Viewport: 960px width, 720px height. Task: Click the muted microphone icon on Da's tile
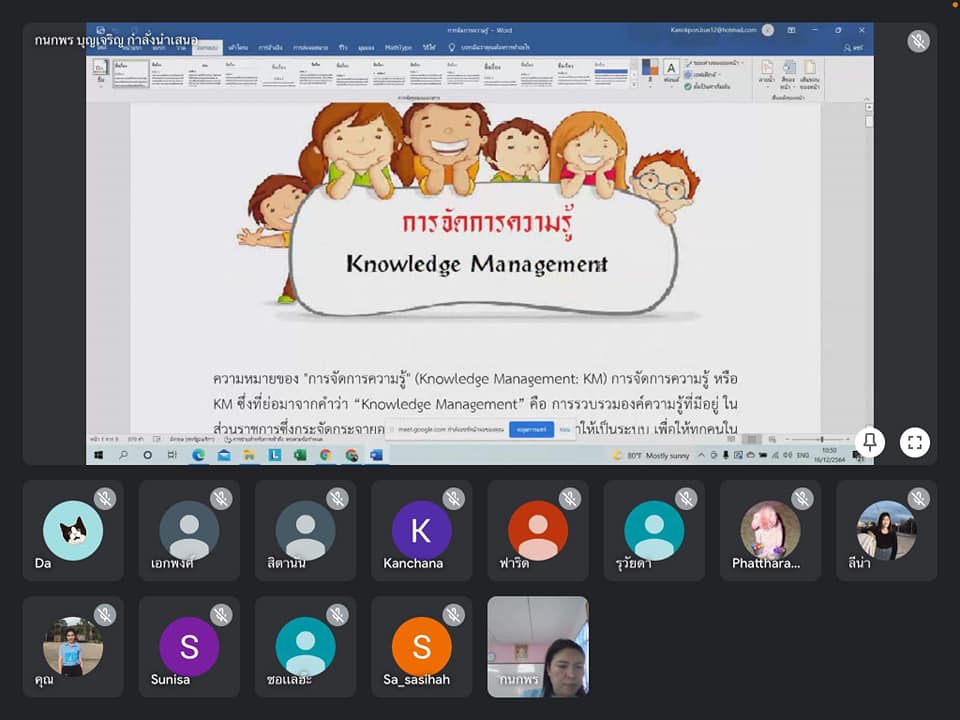[x=105, y=498]
